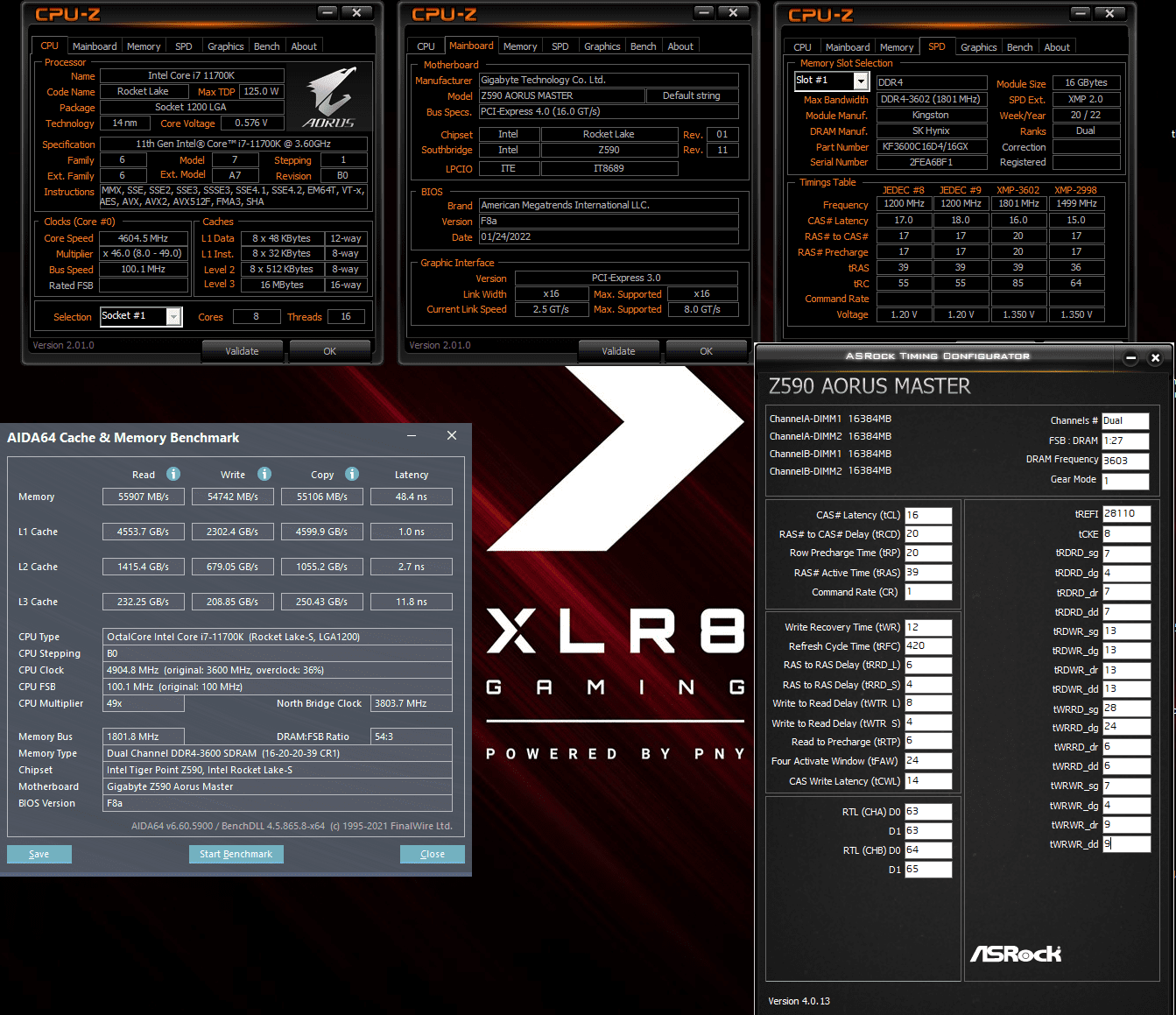The height and width of the screenshot is (1015, 1176).
Task: Click the Memory Type field in AIDA64
Action: pos(278,753)
